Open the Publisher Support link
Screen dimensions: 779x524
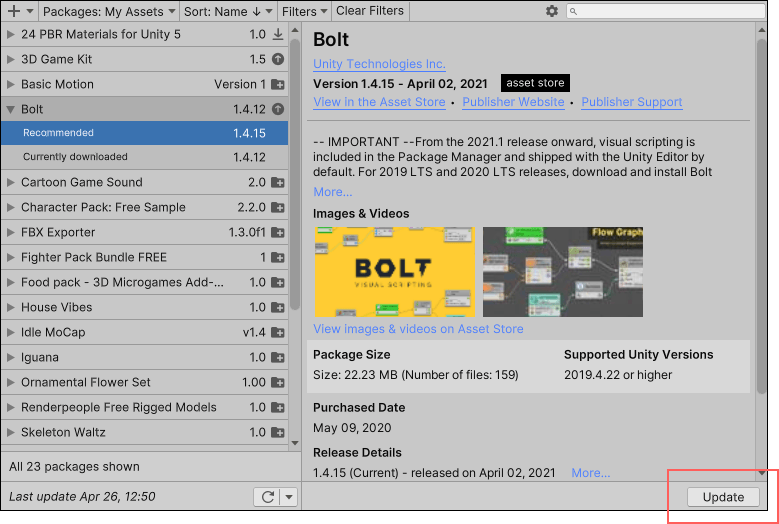(x=631, y=102)
